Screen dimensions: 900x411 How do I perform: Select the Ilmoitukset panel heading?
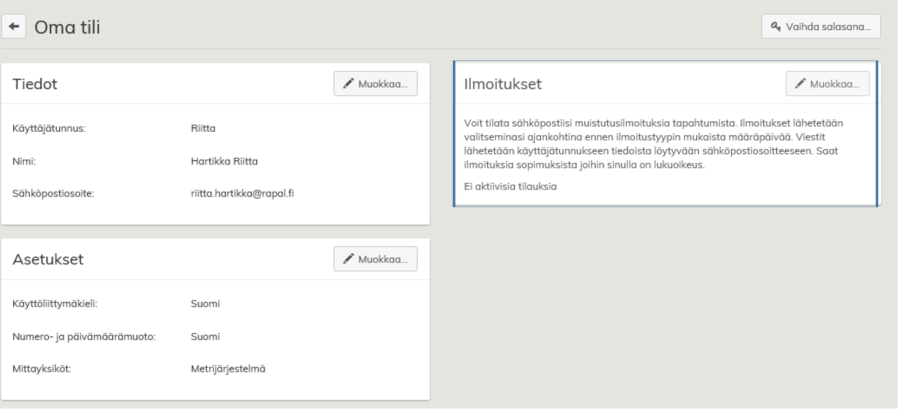503,85
